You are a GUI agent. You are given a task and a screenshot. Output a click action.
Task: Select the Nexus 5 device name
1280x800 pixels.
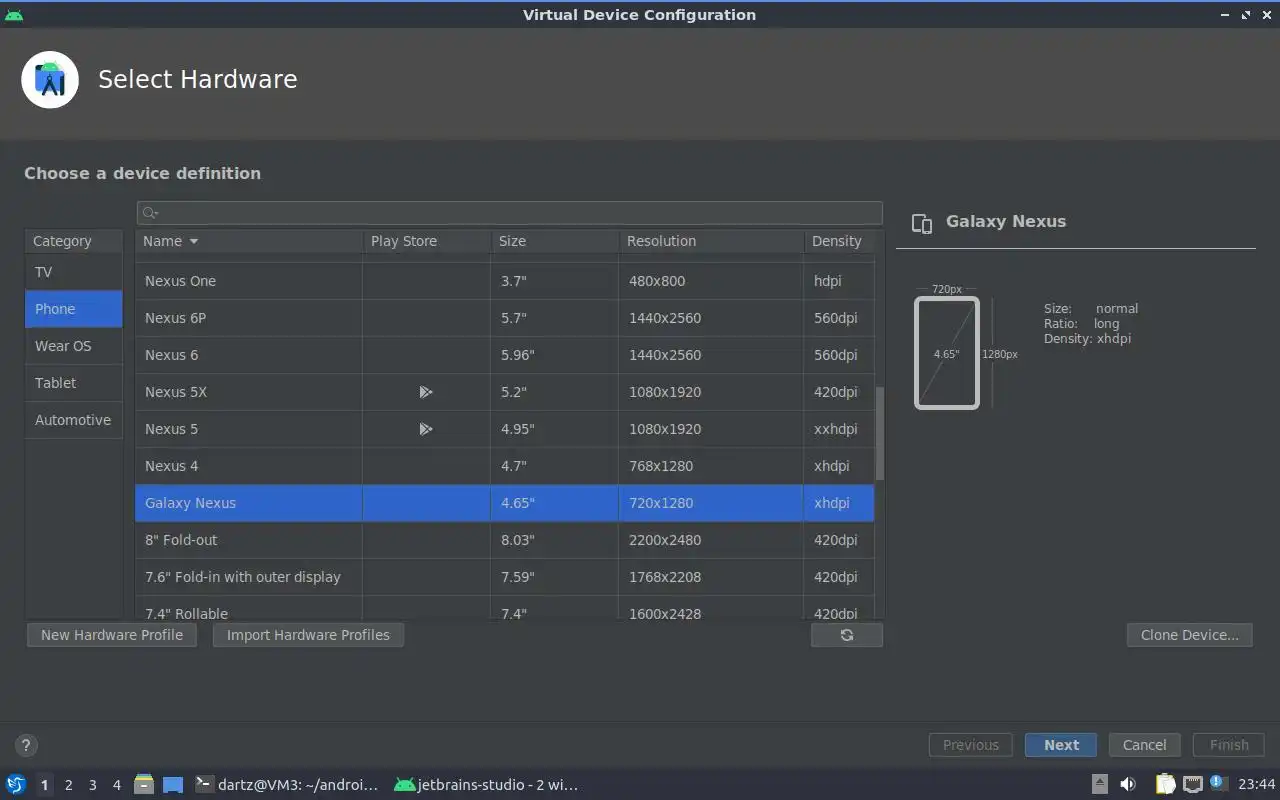tap(171, 429)
